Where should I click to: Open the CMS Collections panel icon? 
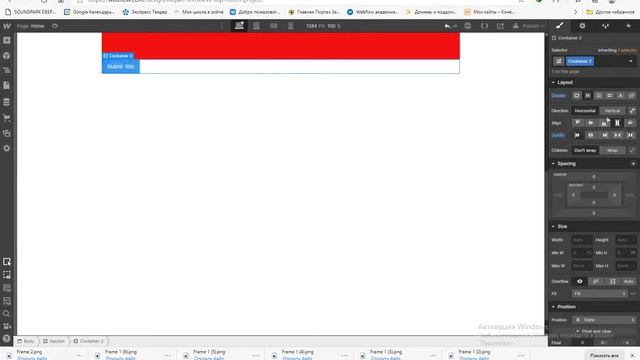pyautogui.click(x=7, y=102)
